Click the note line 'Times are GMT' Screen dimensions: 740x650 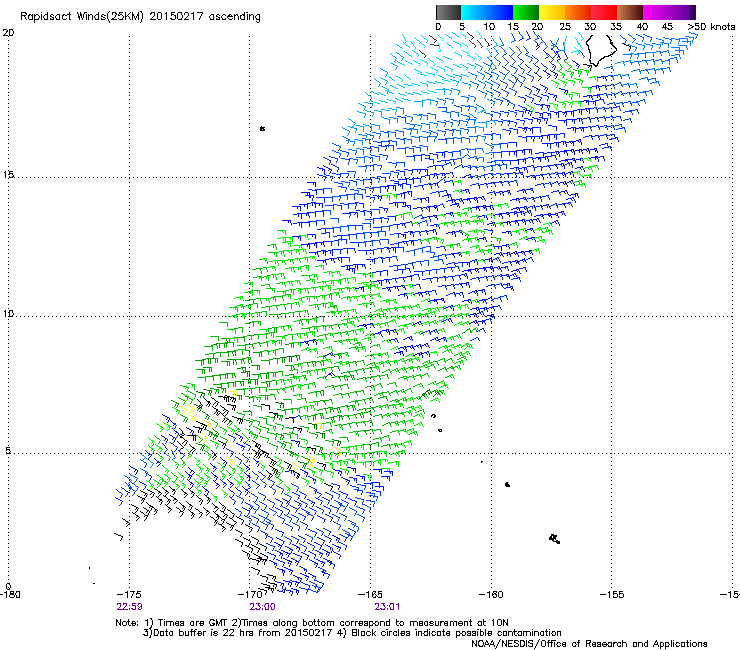pos(193,623)
